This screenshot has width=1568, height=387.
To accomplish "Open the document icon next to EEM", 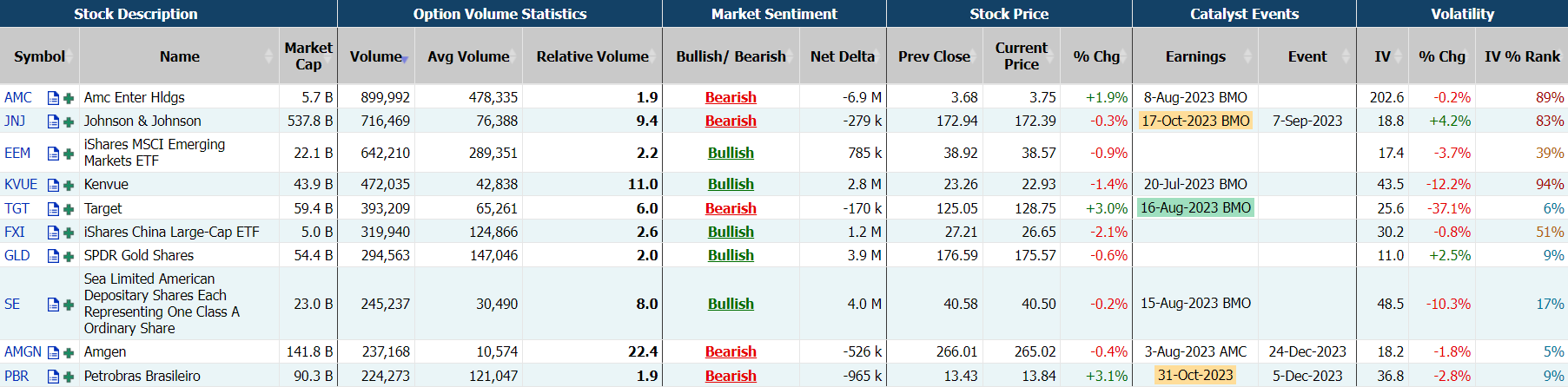I will click(x=53, y=154).
